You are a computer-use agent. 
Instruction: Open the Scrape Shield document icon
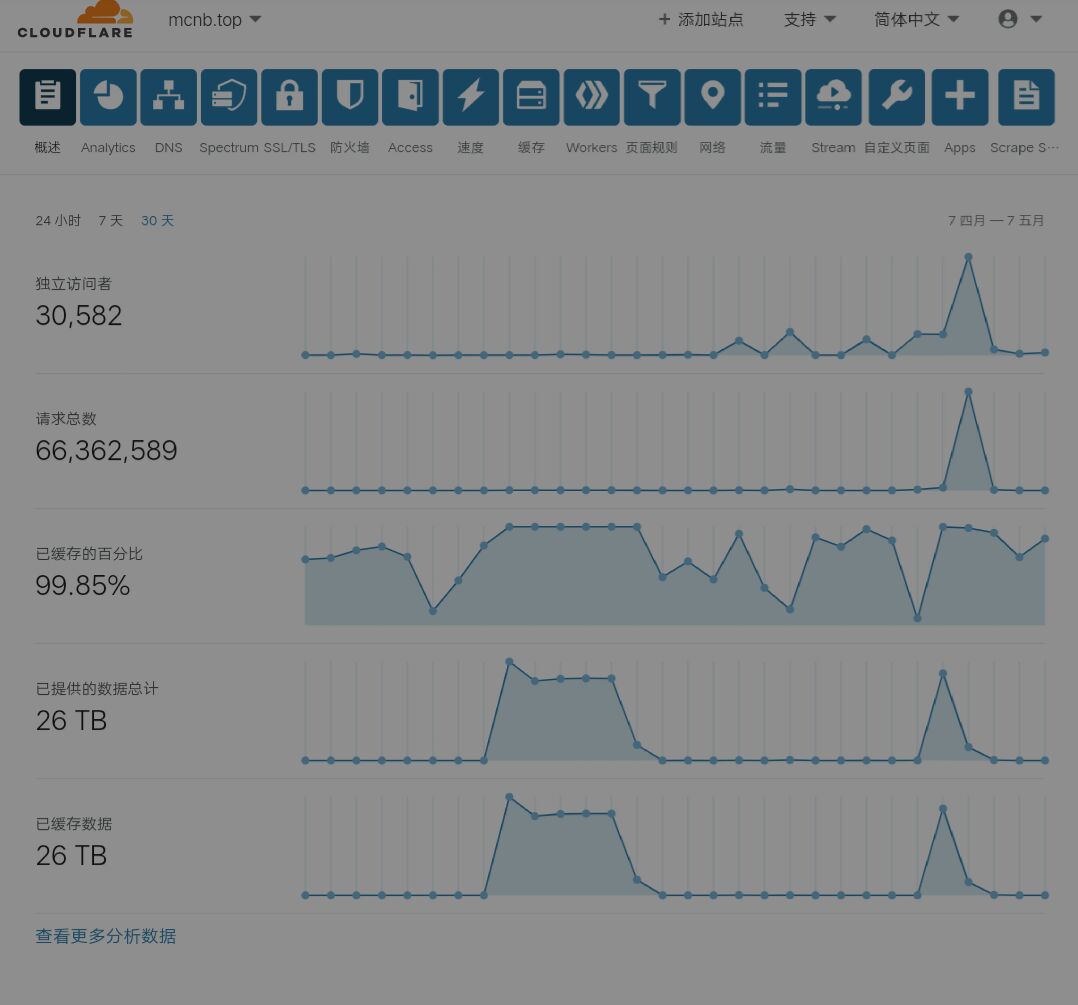(x=1026, y=97)
